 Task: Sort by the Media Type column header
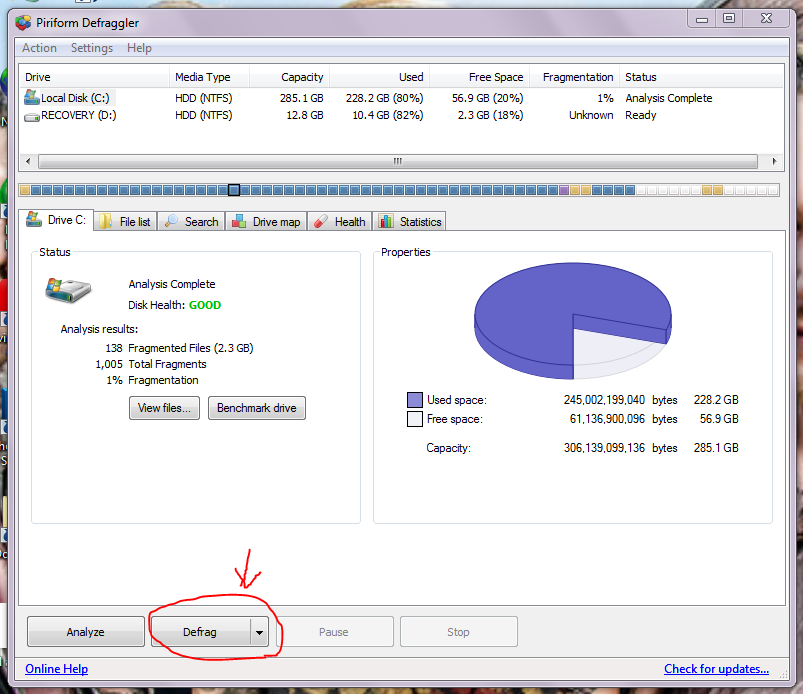(209, 77)
